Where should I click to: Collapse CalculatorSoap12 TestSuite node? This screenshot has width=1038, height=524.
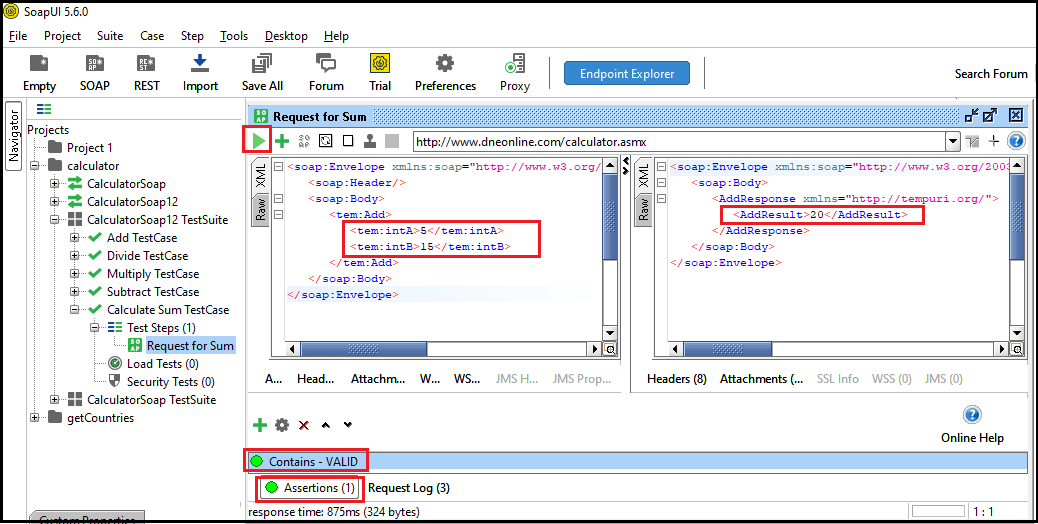(x=54, y=220)
